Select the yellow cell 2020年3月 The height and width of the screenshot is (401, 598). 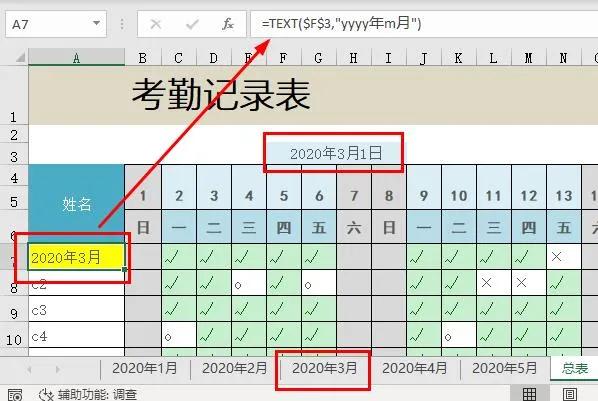76,257
